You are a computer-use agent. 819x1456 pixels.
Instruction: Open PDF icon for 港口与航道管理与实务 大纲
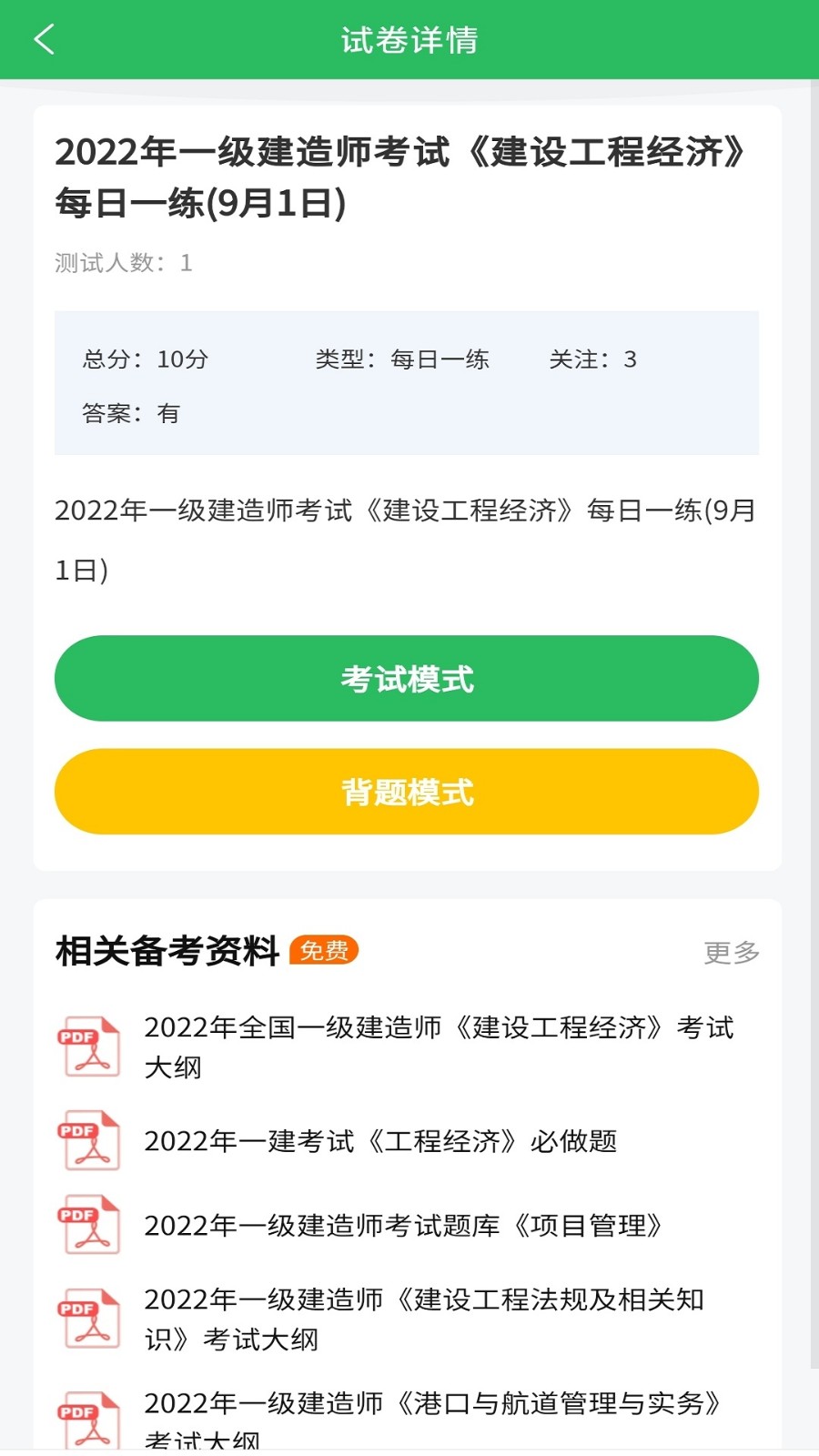89,1420
